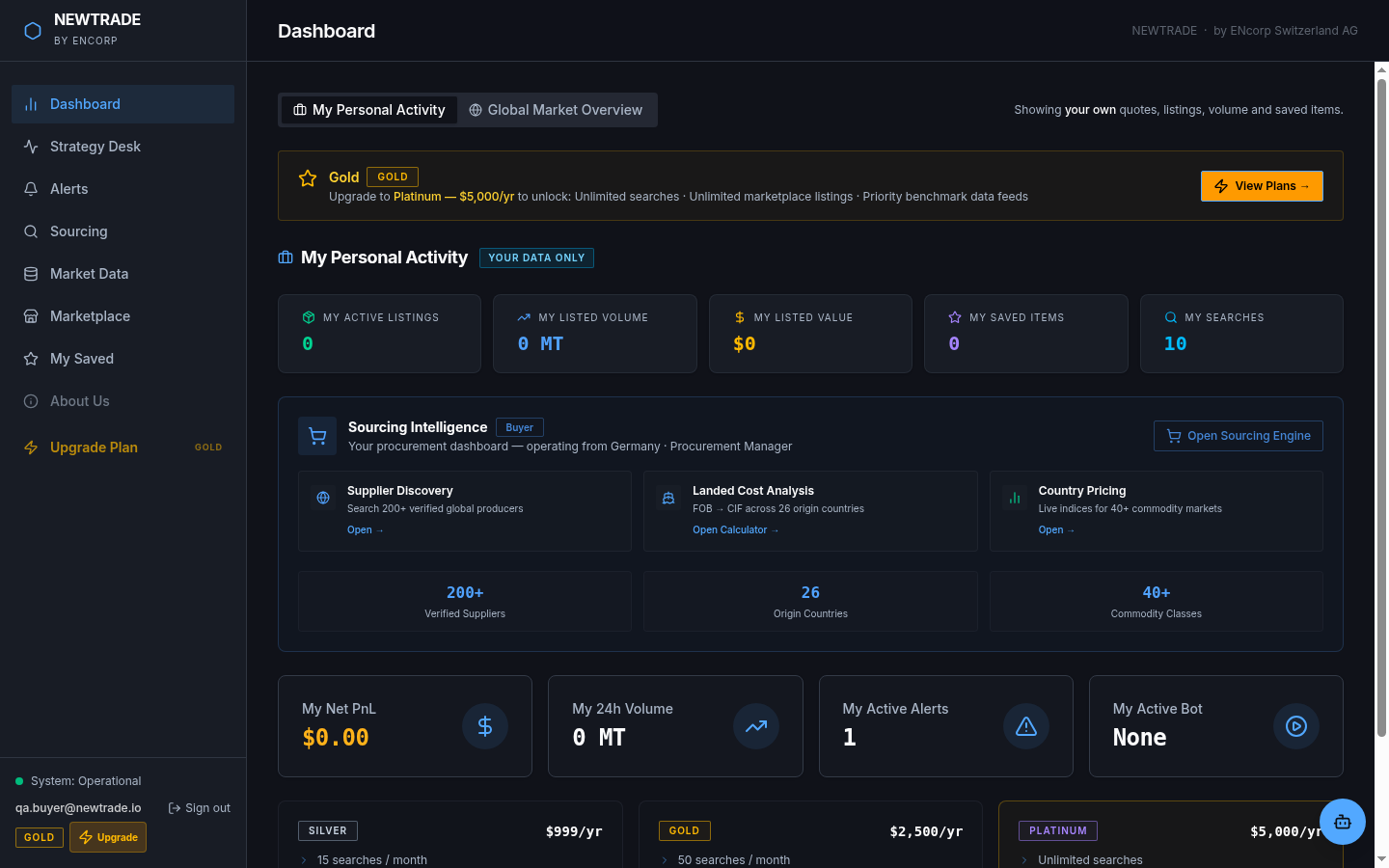Click the chart icon on Country Pricing

point(1015,498)
